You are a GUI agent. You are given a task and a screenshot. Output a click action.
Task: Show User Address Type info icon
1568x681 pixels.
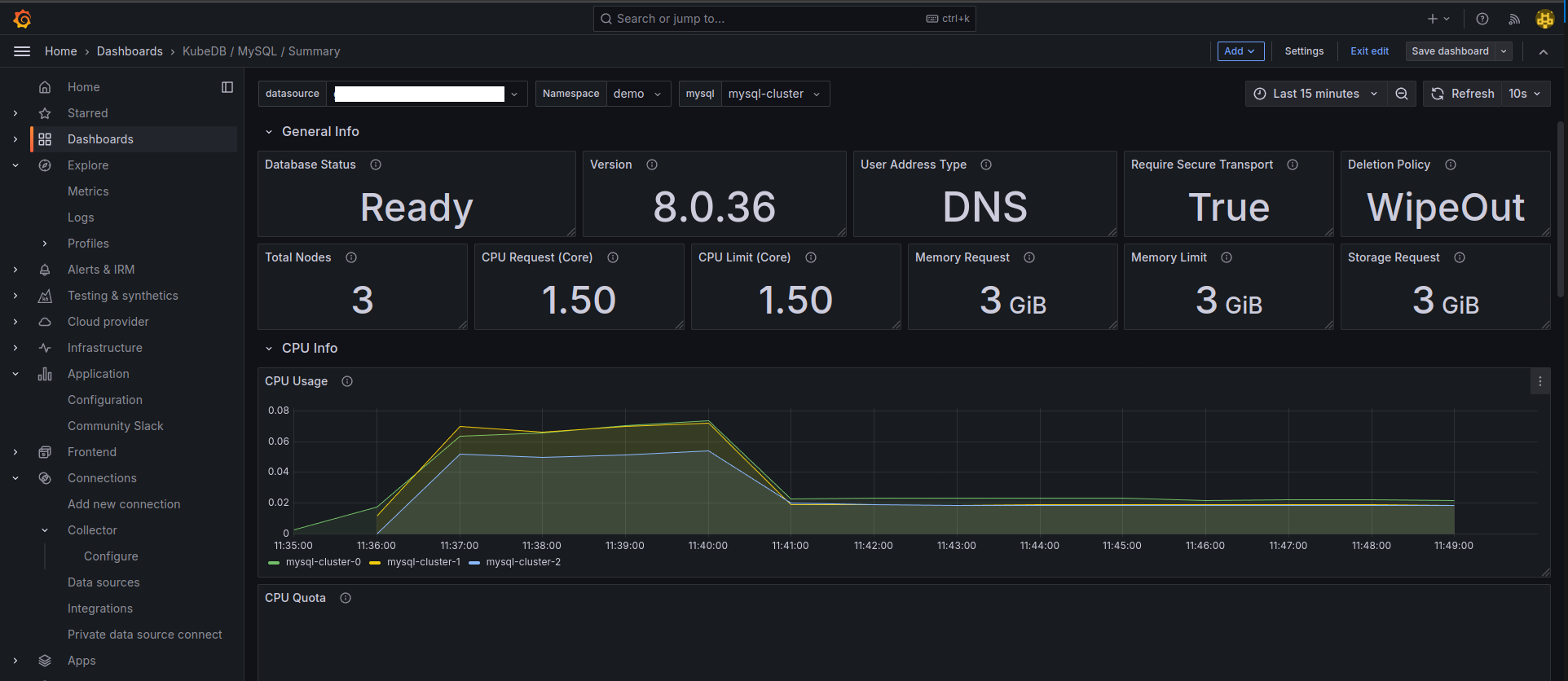[986, 165]
